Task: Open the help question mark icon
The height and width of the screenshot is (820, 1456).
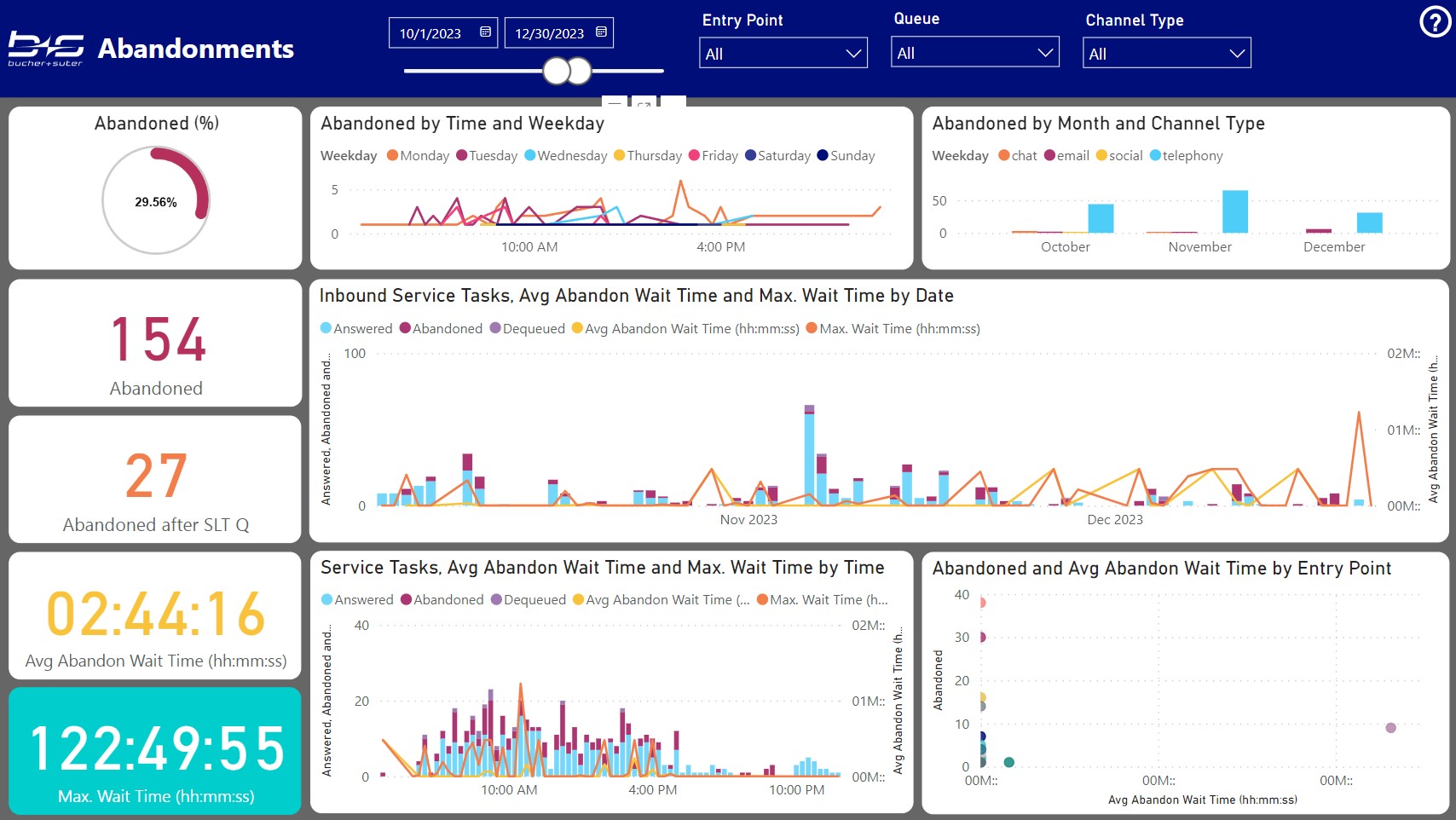Action: click(x=1435, y=22)
